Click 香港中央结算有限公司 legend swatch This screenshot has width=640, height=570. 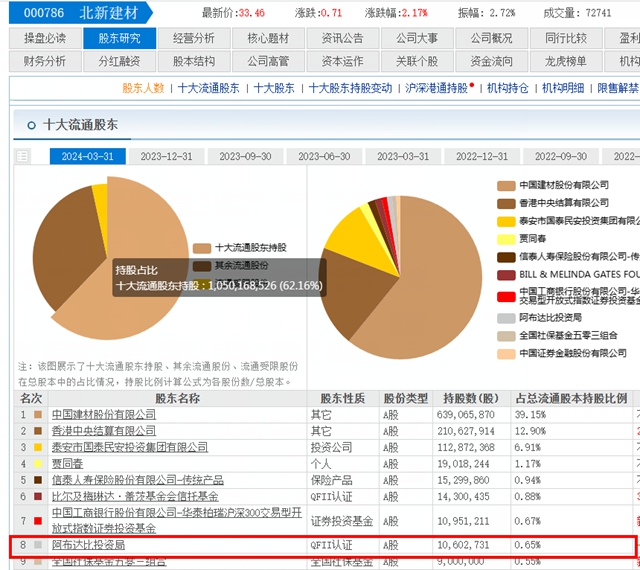[506, 204]
